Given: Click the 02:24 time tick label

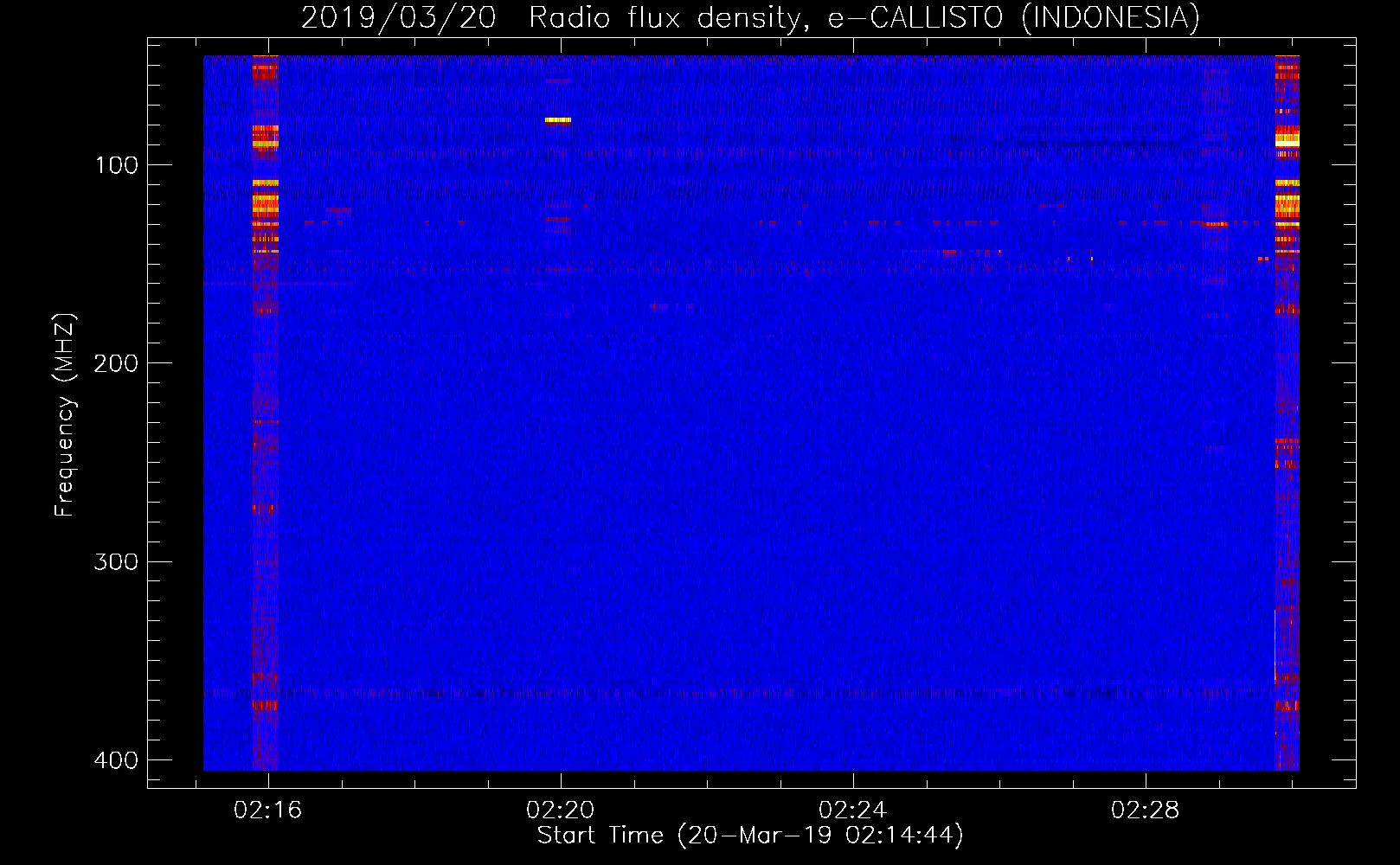Looking at the screenshot, I should [852, 811].
